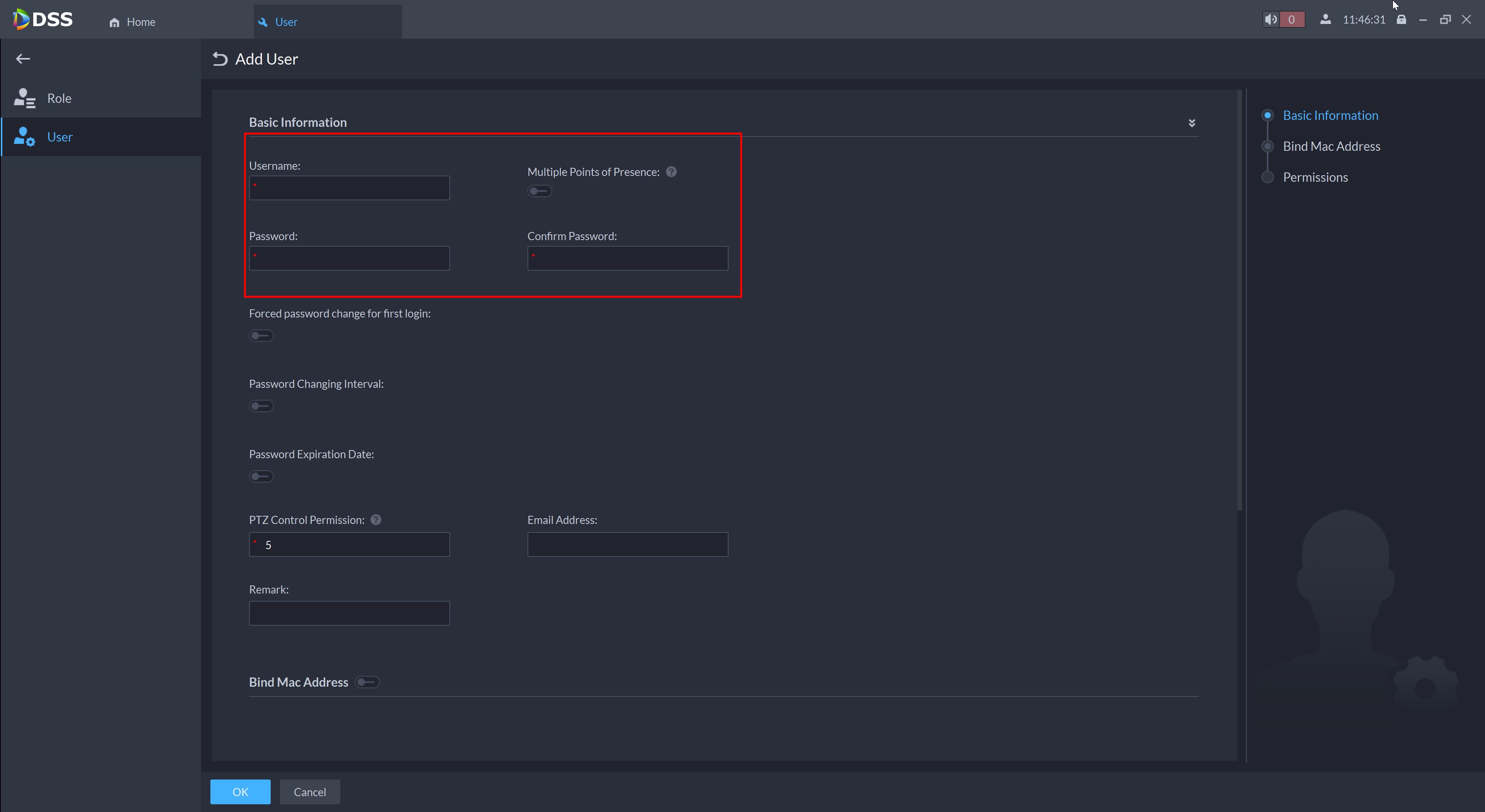Enable the Password Expiration Date switch
1485x812 pixels.
pos(261,477)
